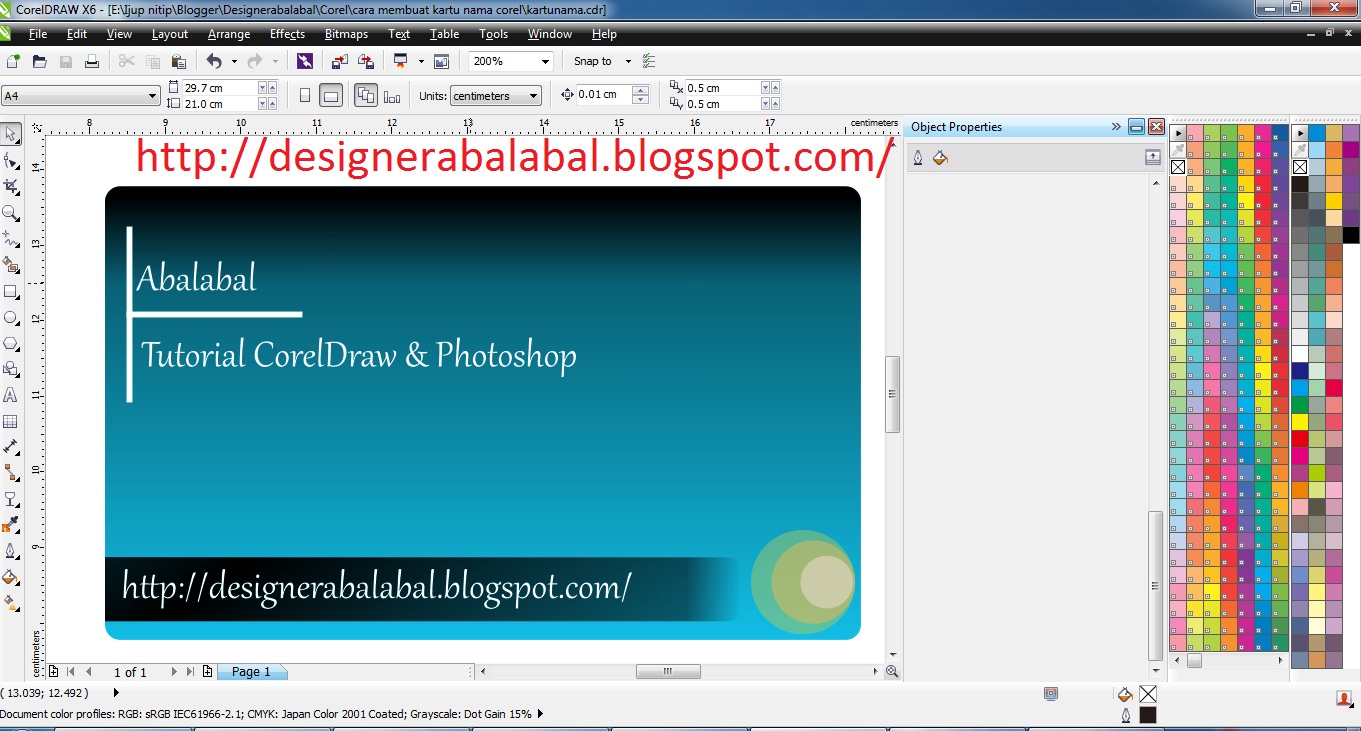Click the Print toolbar icon

click(x=92, y=61)
